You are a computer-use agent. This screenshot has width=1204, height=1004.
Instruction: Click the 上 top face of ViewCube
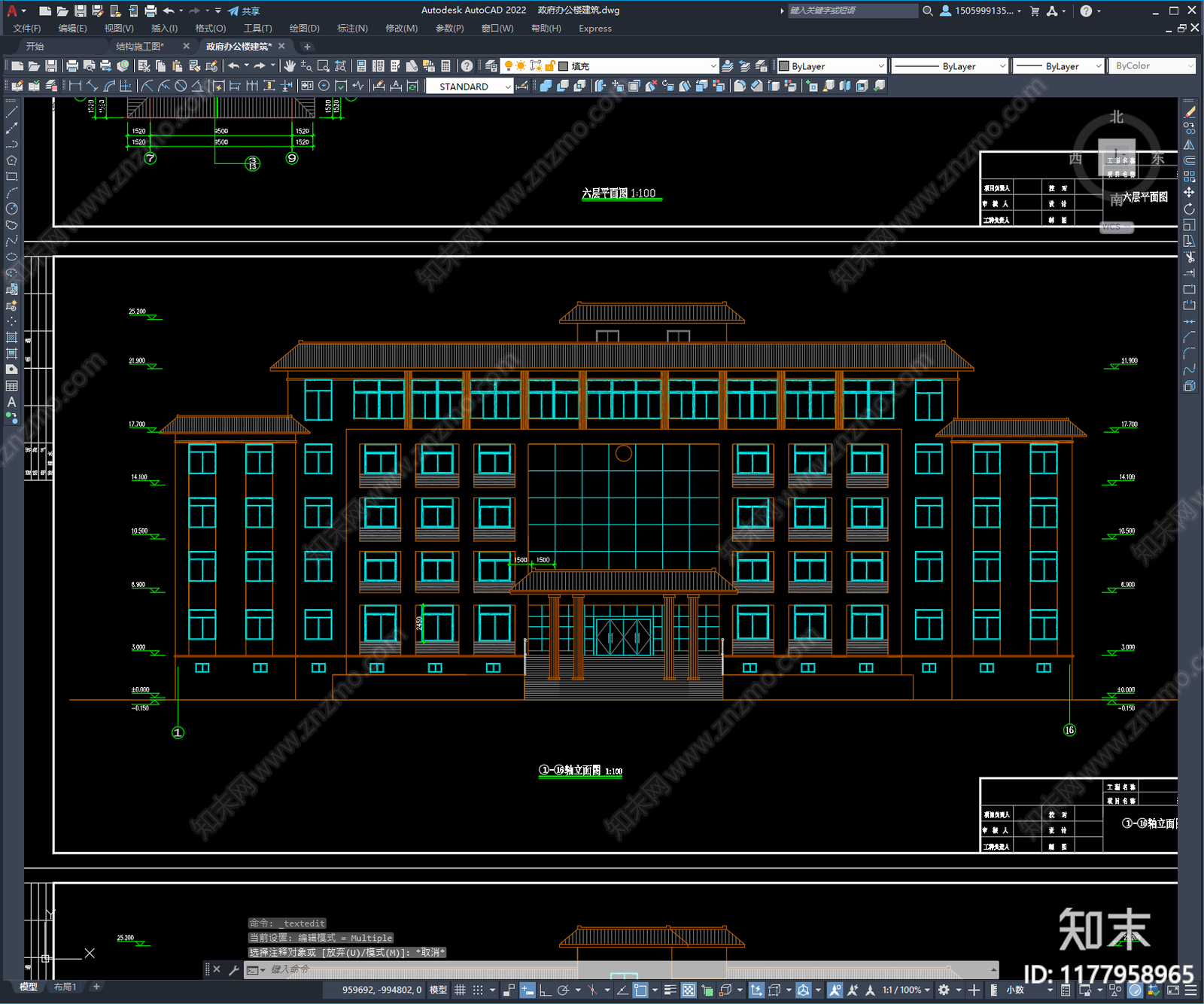[x=1117, y=157]
